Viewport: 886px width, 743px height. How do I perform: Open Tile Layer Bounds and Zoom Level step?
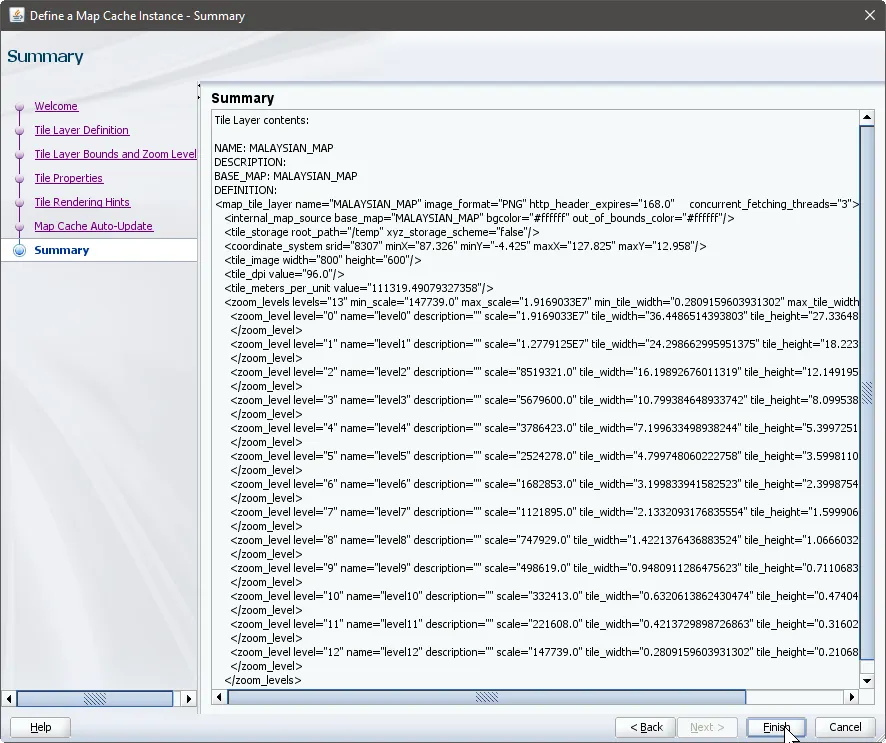coord(115,154)
